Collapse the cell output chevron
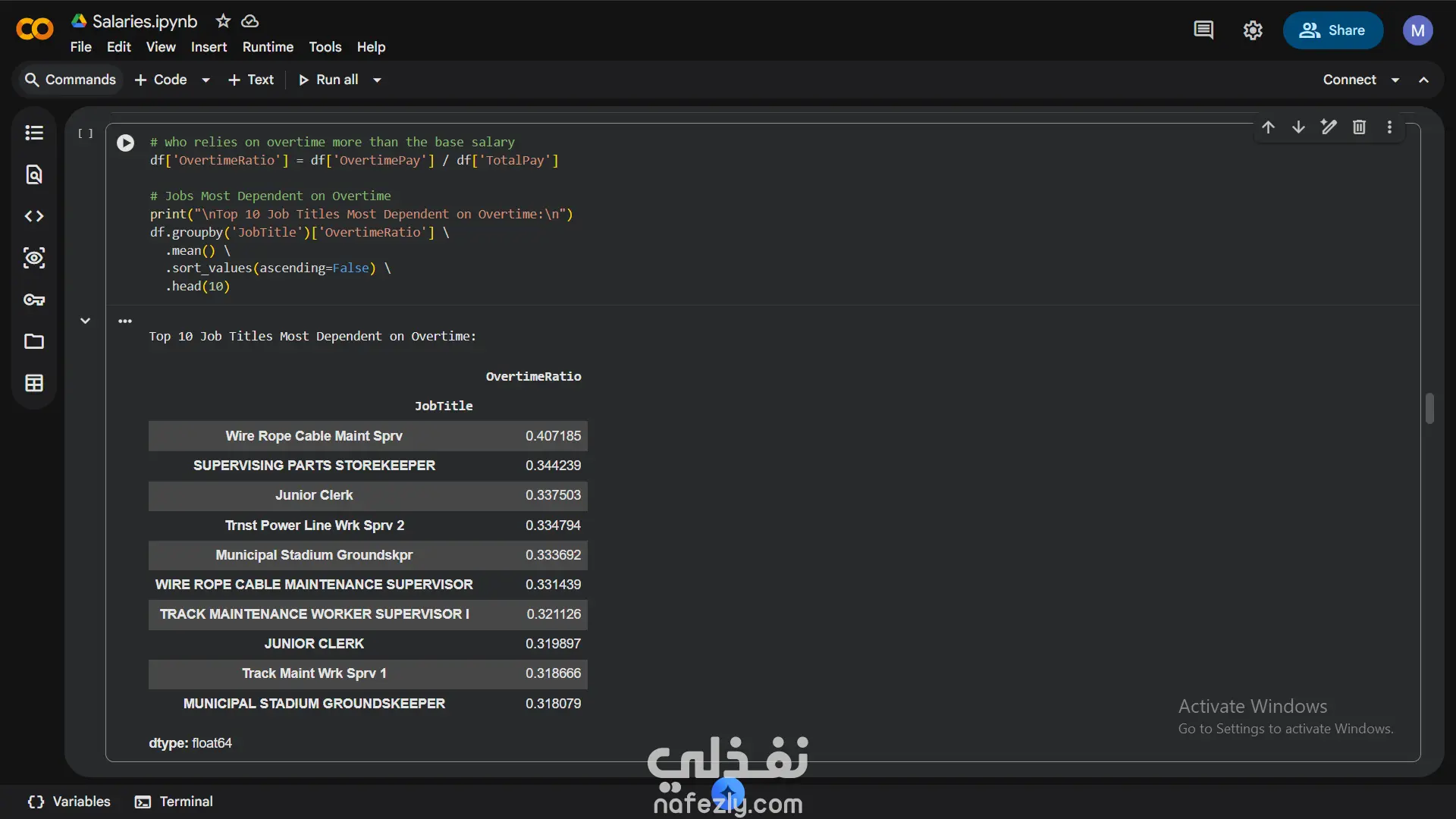The image size is (1456, 819). pyautogui.click(x=86, y=321)
